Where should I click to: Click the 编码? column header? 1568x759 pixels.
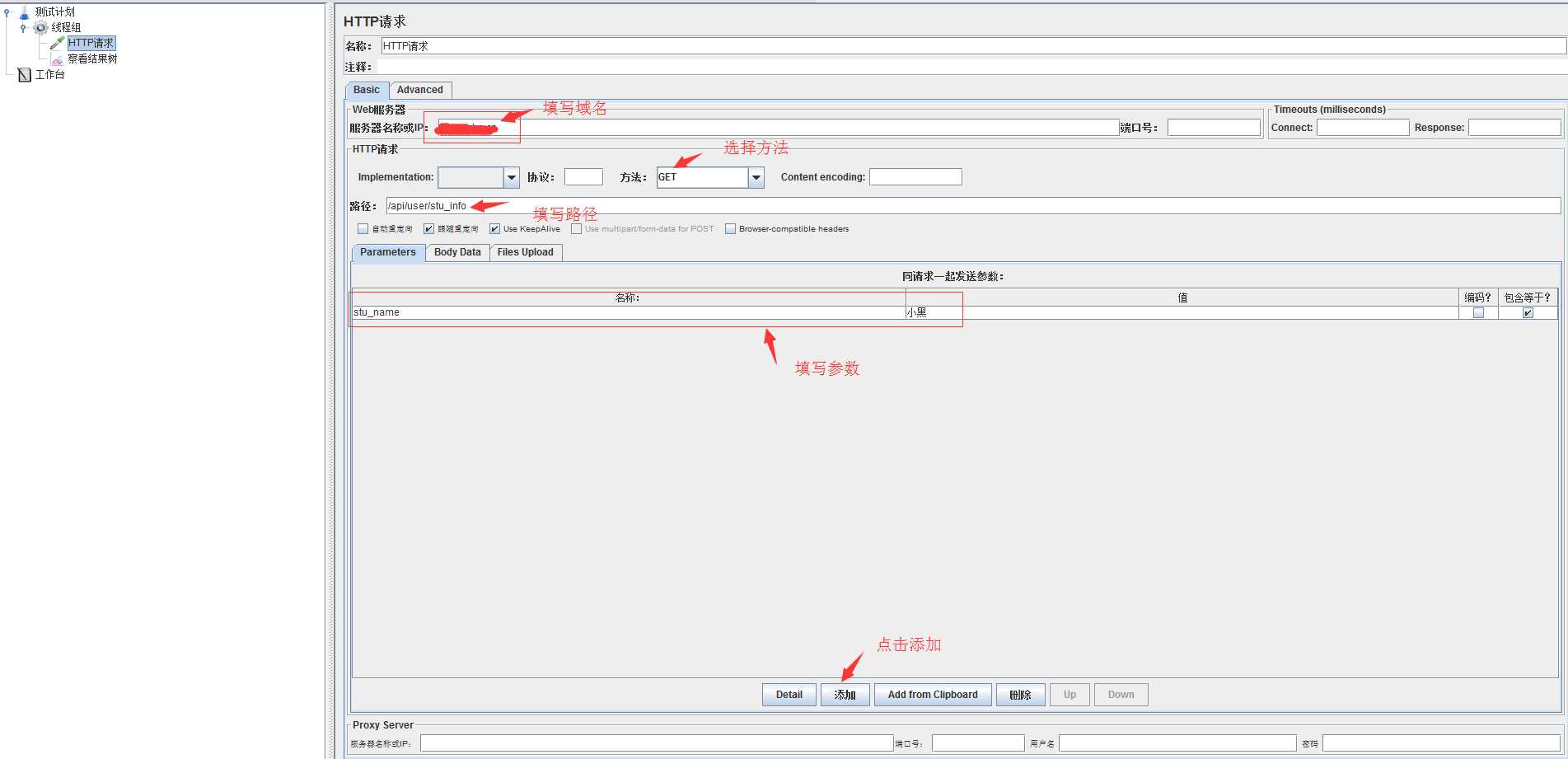coord(1478,298)
